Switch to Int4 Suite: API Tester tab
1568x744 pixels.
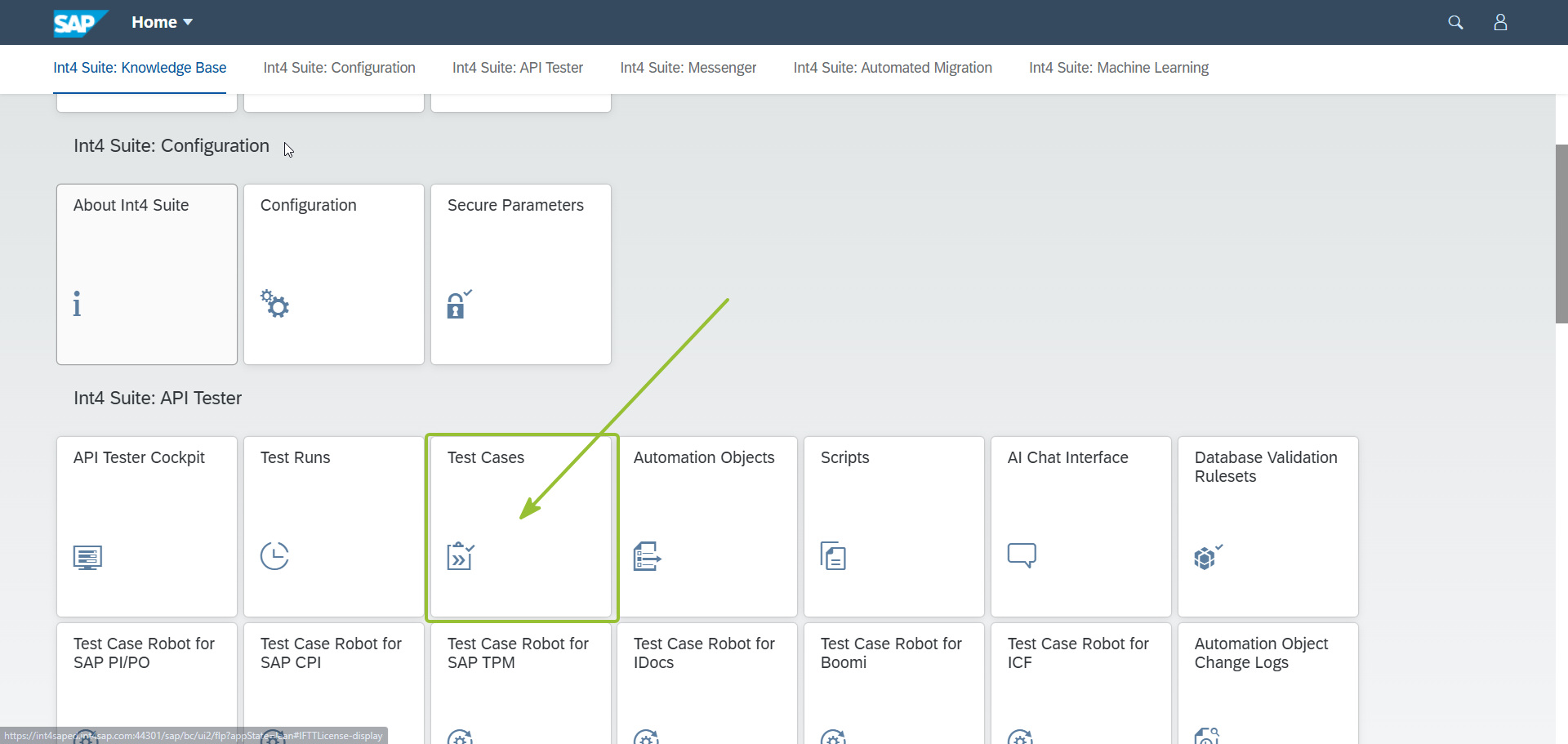pyautogui.click(x=518, y=68)
